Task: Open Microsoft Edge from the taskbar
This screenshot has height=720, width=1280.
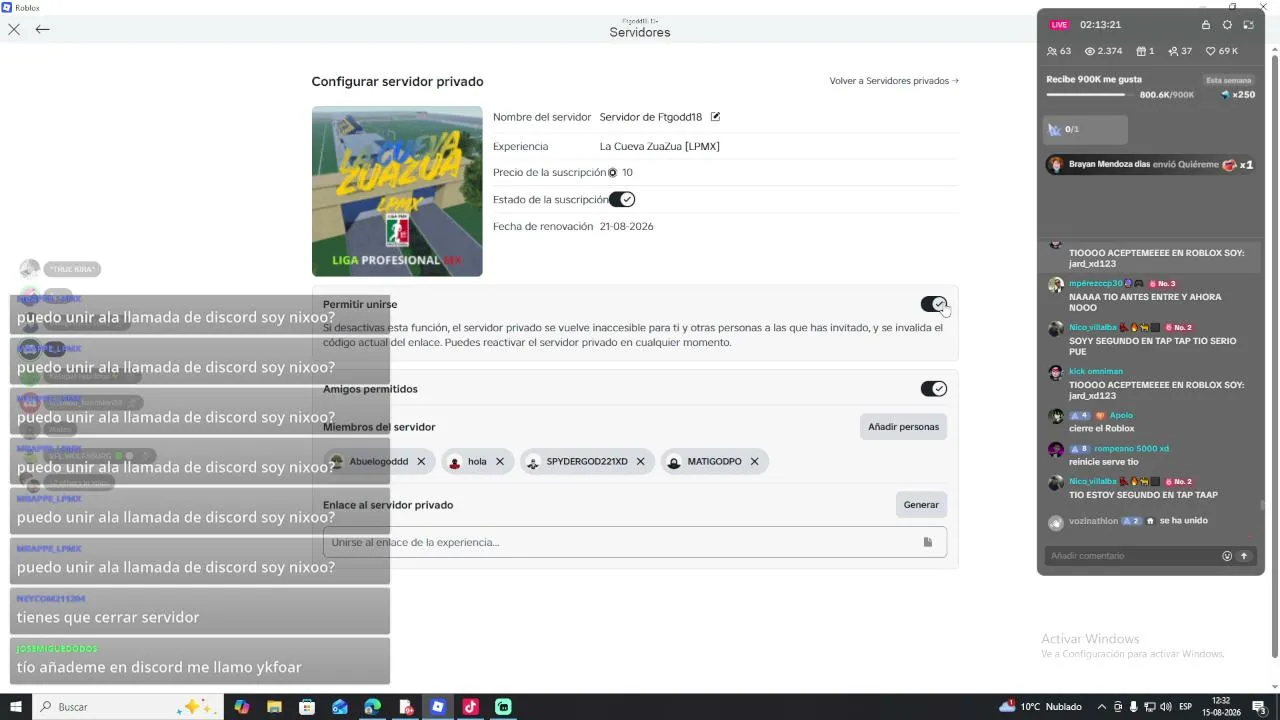Action: 372,707
